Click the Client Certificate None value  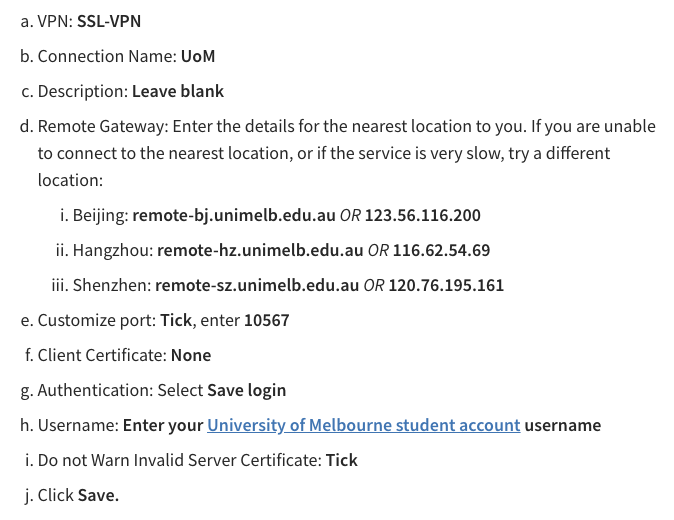pyautogui.click(x=191, y=355)
